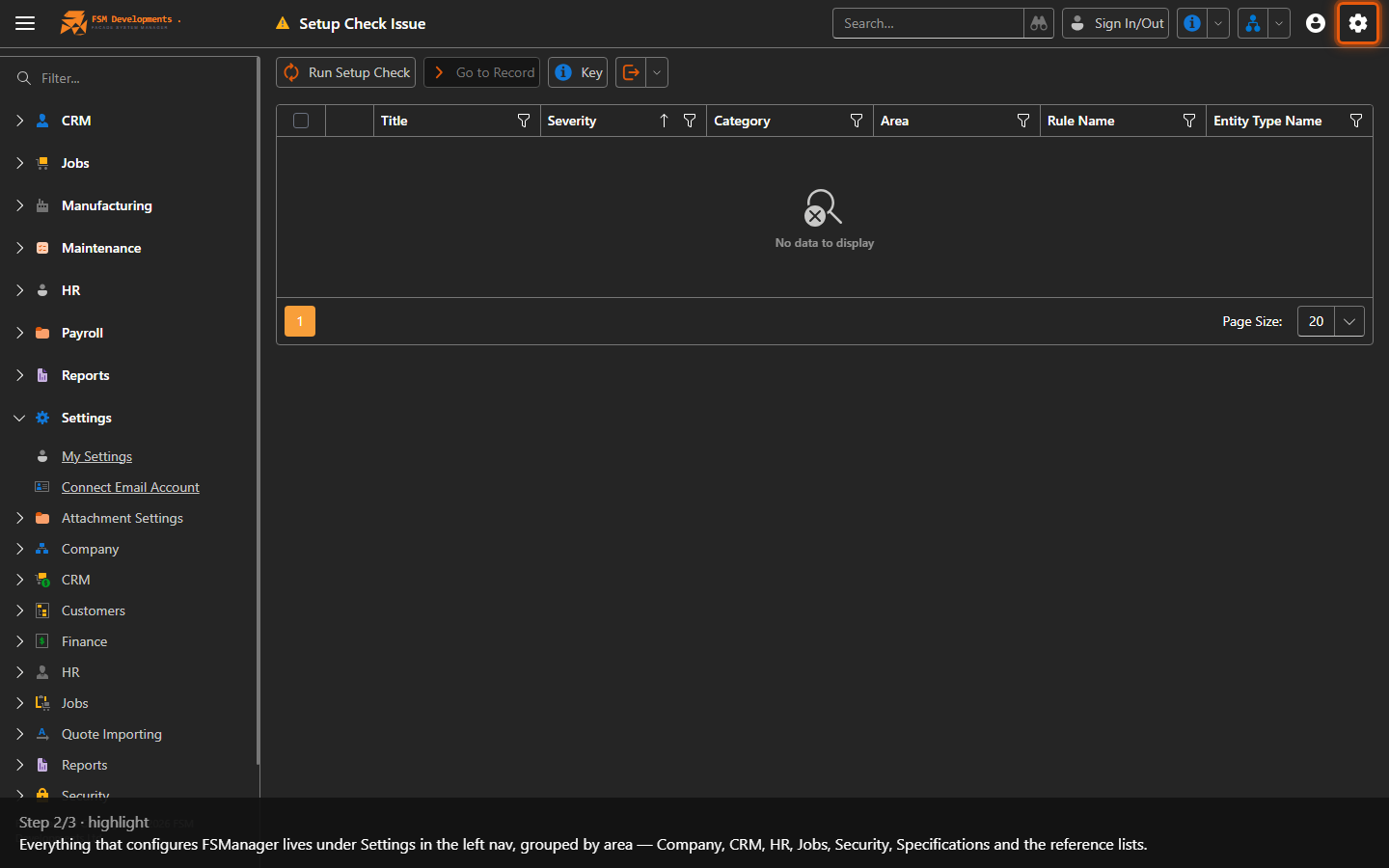Viewport: 1389px width, 868px height.
Task: Focus the sidebar Filter field
Action: click(x=135, y=78)
